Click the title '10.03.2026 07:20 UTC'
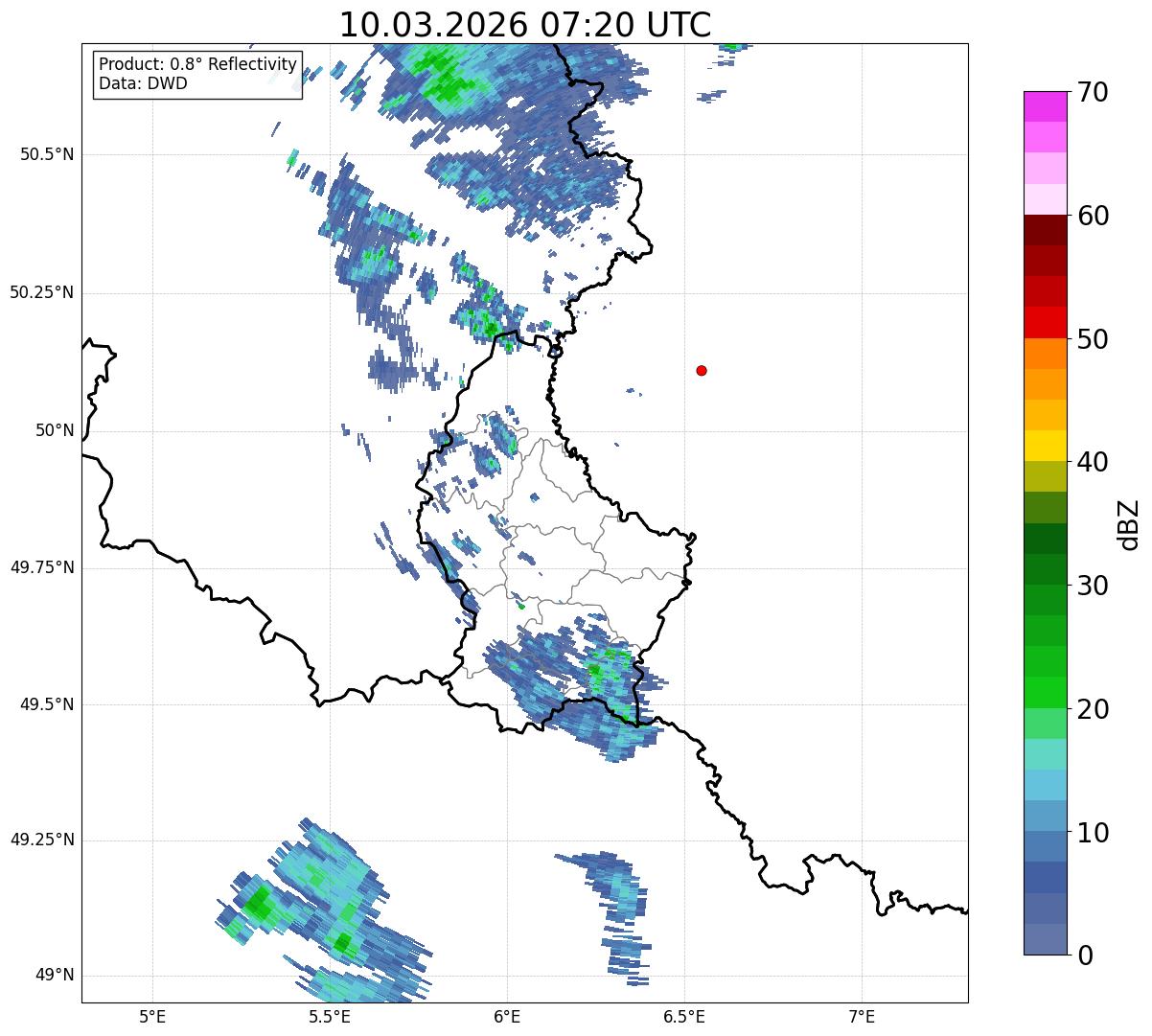 pos(525,24)
